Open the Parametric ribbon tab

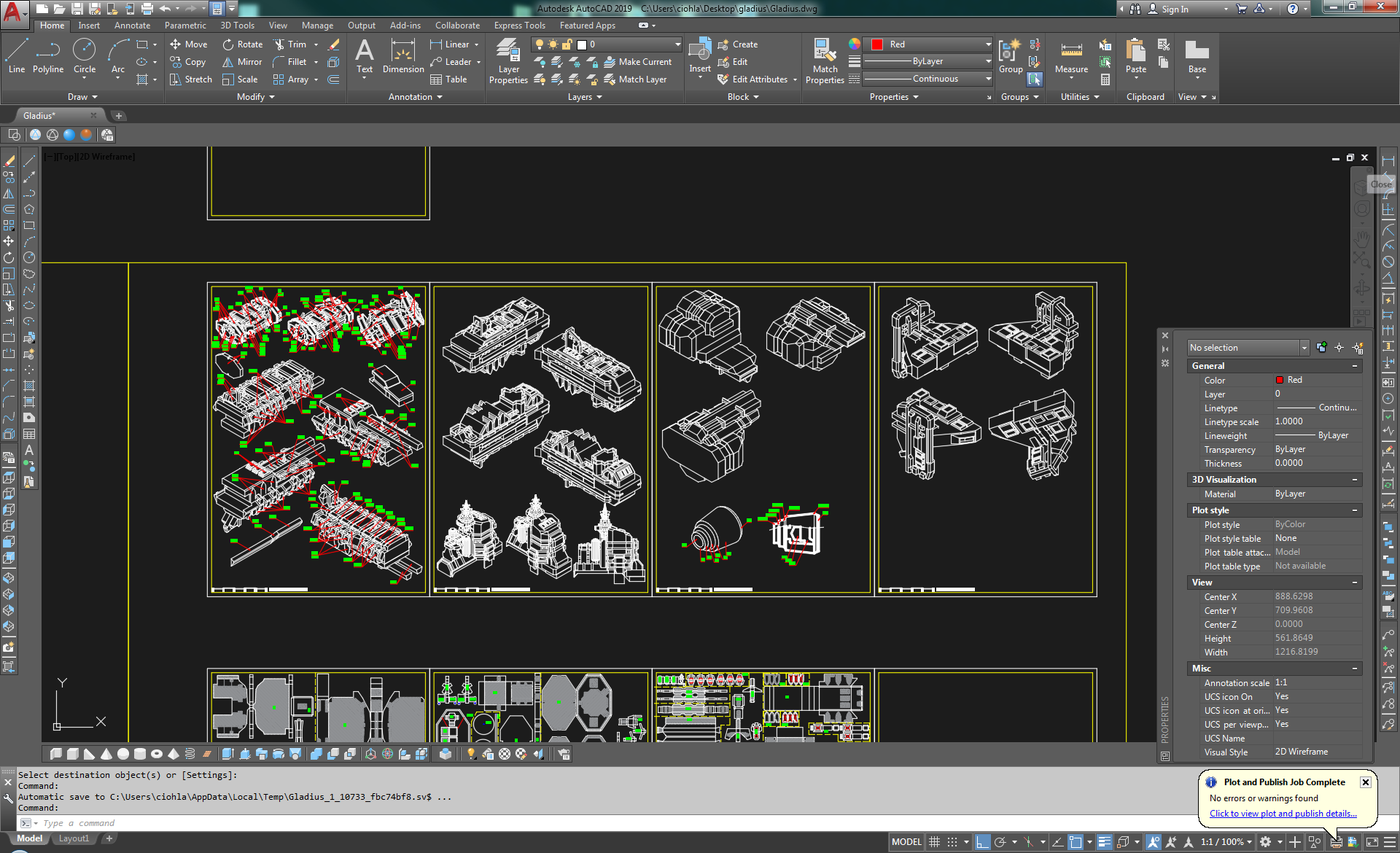[185, 26]
